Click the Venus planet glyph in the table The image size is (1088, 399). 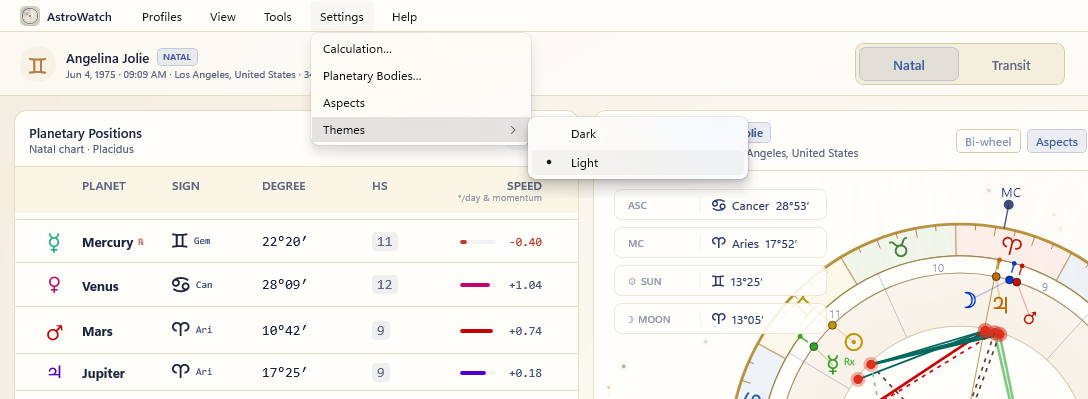(x=54, y=285)
